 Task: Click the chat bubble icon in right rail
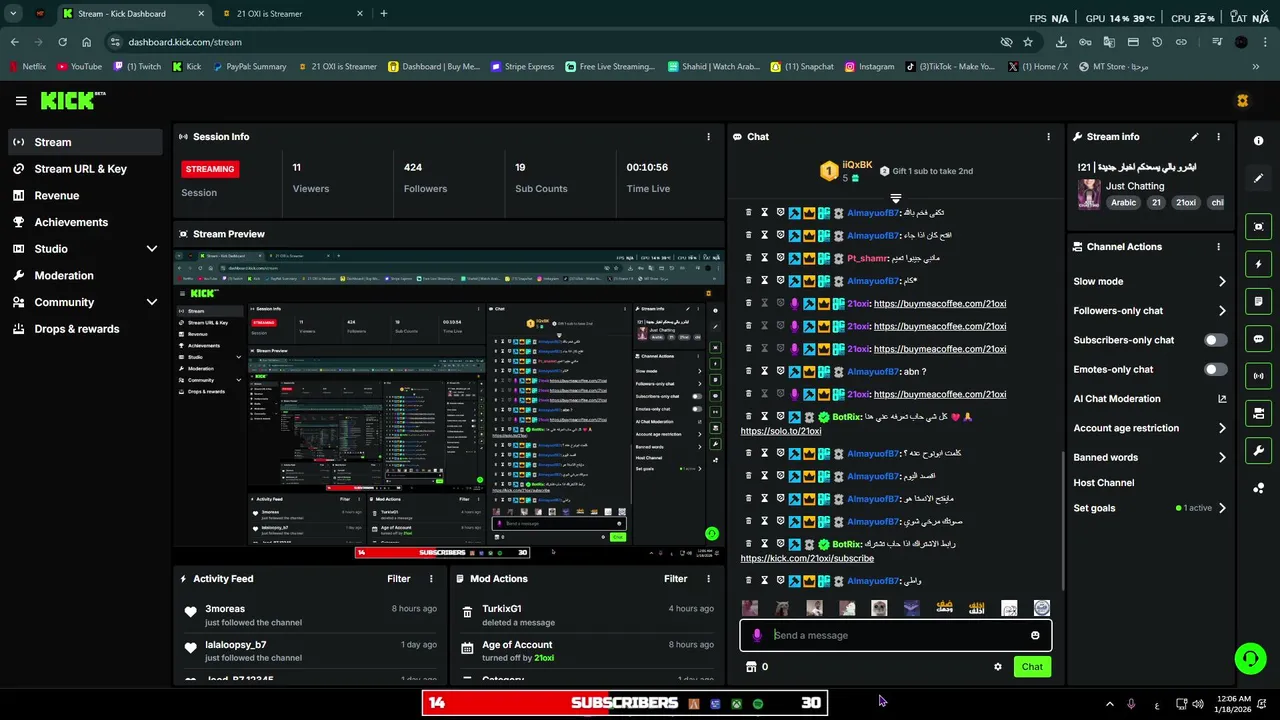point(1259,339)
